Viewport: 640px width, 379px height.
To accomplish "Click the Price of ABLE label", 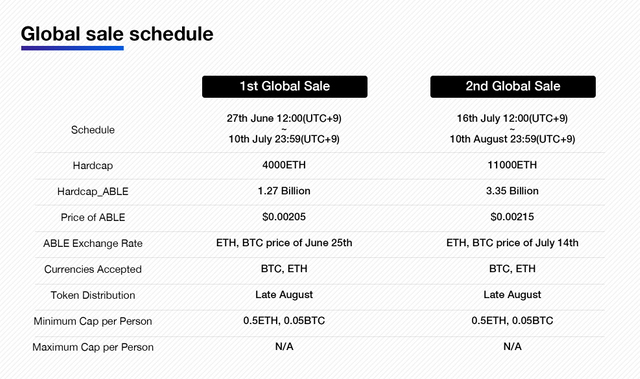I will click(x=93, y=217).
